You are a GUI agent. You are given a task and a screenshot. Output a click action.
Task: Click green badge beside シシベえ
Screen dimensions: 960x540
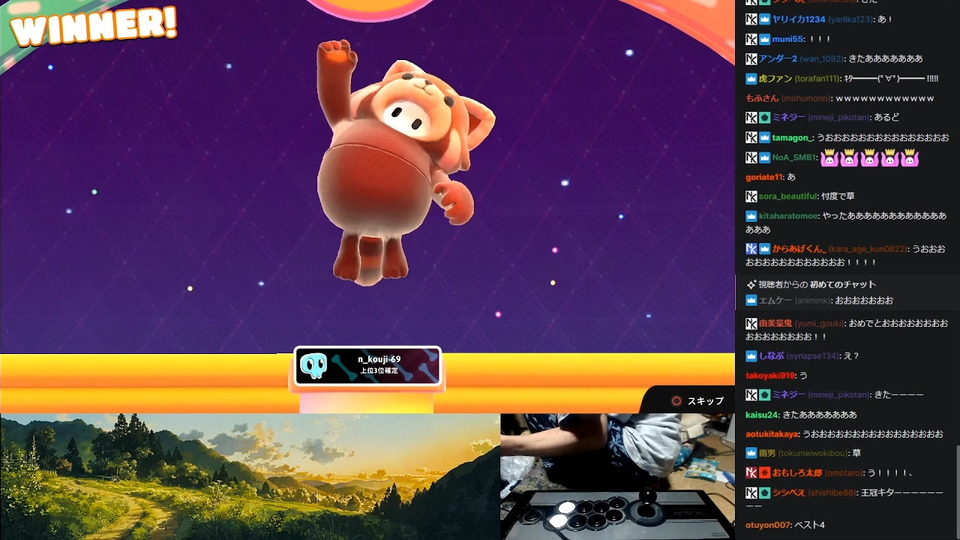pyautogui.click(x=765, y=493)
